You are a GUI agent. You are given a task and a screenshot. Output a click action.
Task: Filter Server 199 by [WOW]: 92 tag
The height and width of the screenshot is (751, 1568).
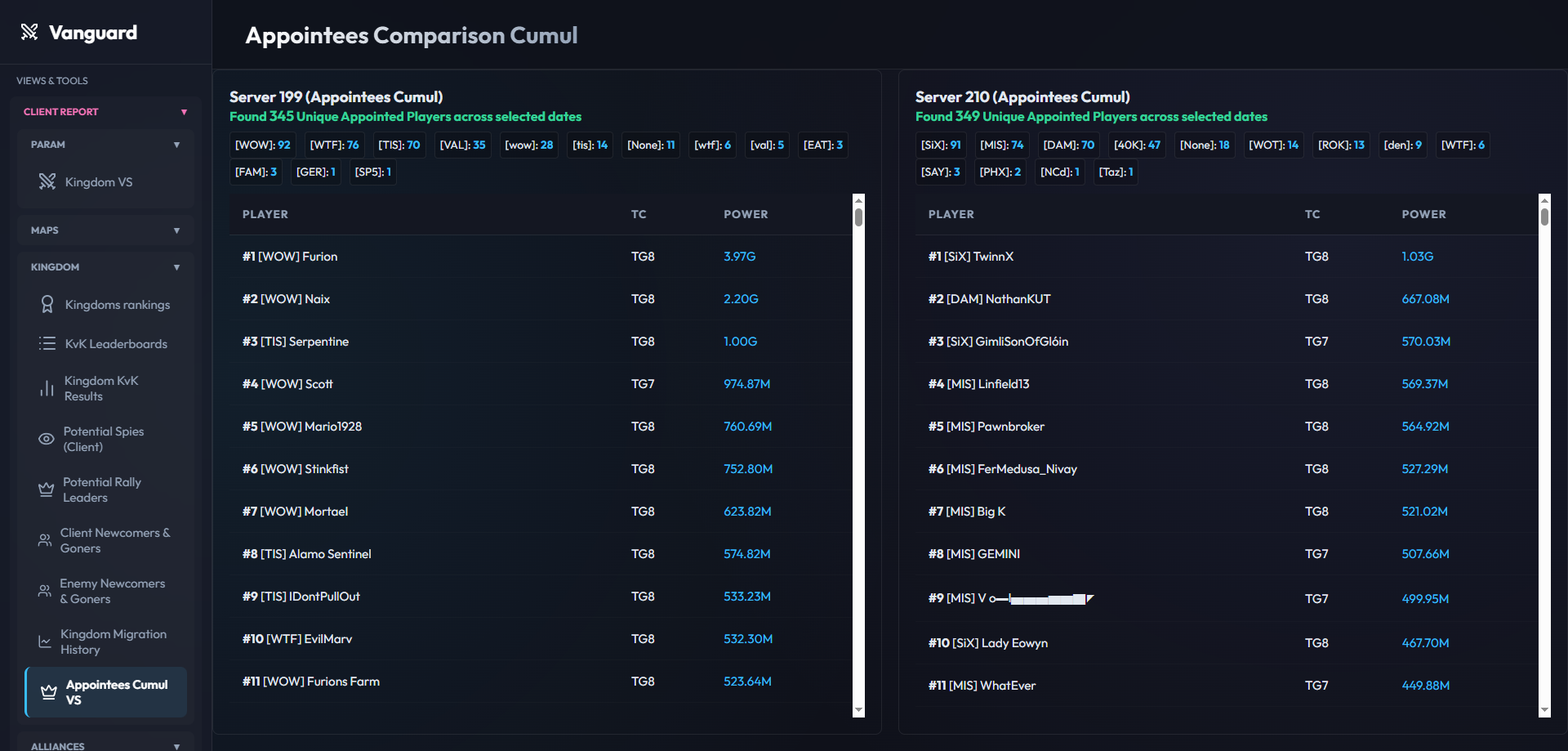click(x=263, y=145)
